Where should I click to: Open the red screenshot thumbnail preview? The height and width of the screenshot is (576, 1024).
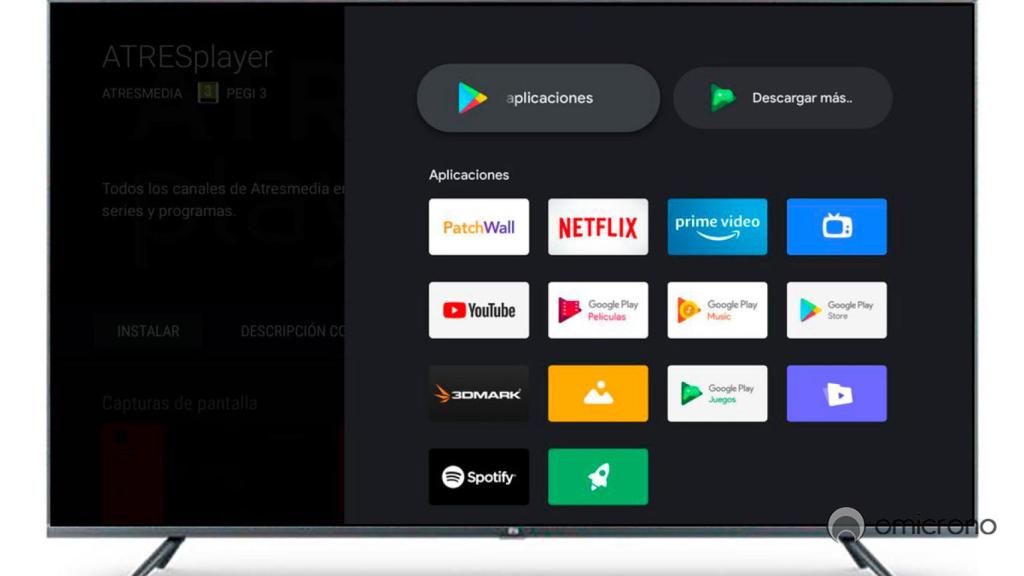[133, 472]
